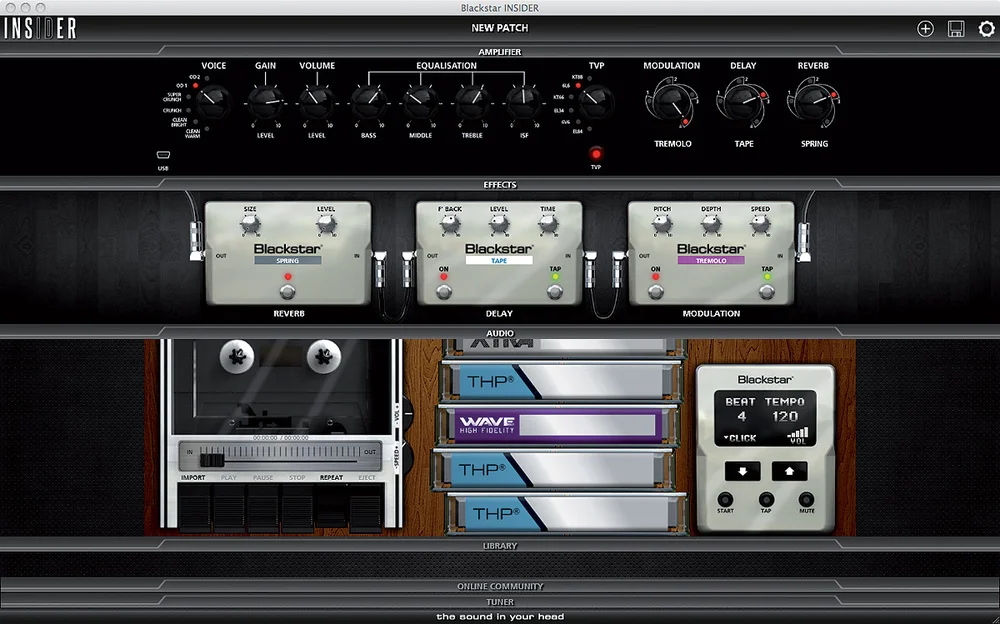Toggle the Spring reverb pedal footswitch
The width and height of the screenshot is (1000, 624).
288,292
